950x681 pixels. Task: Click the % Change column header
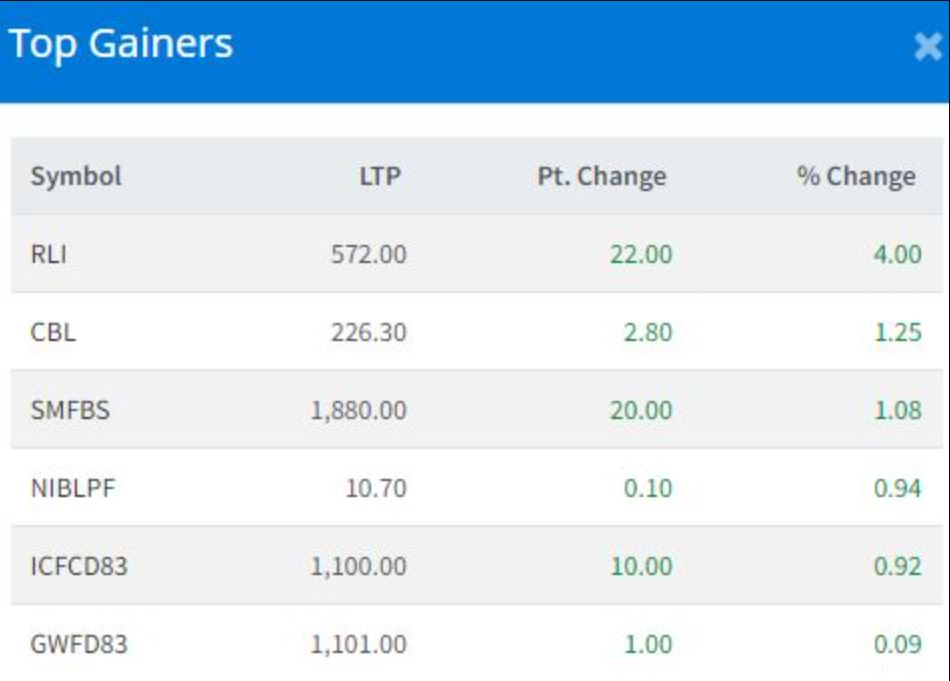point(856,177)
